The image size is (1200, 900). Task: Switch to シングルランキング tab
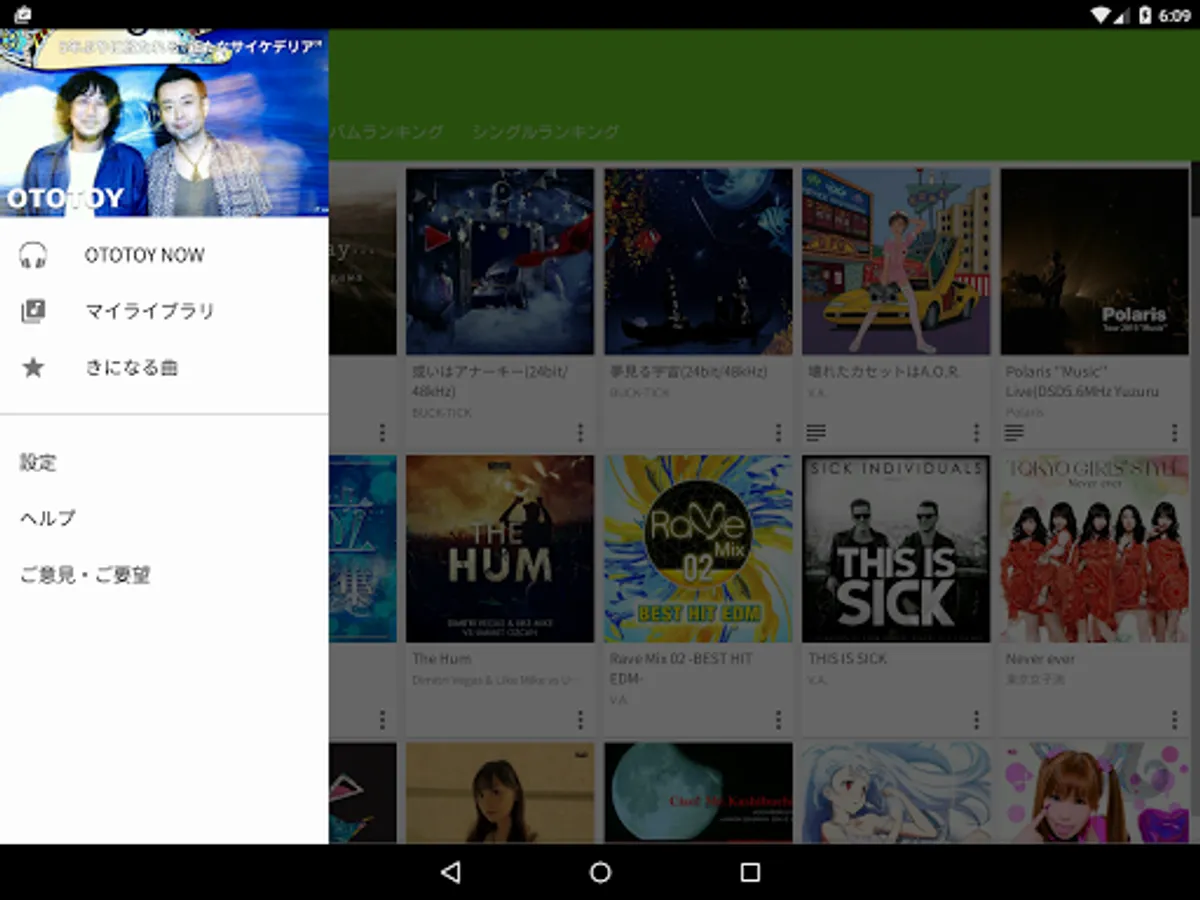click(x=546, y=132)
